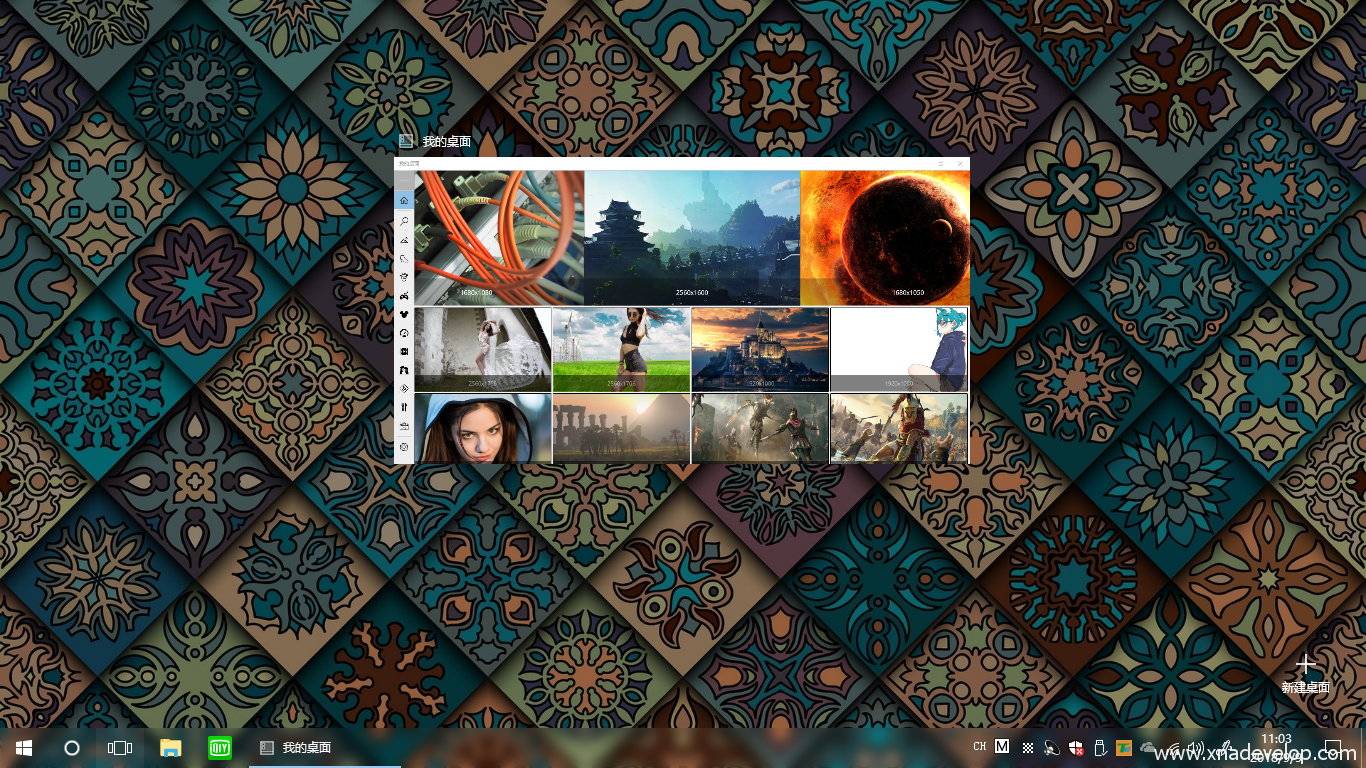Open the search magnifier in the sidebar

(x=404, y=221)
